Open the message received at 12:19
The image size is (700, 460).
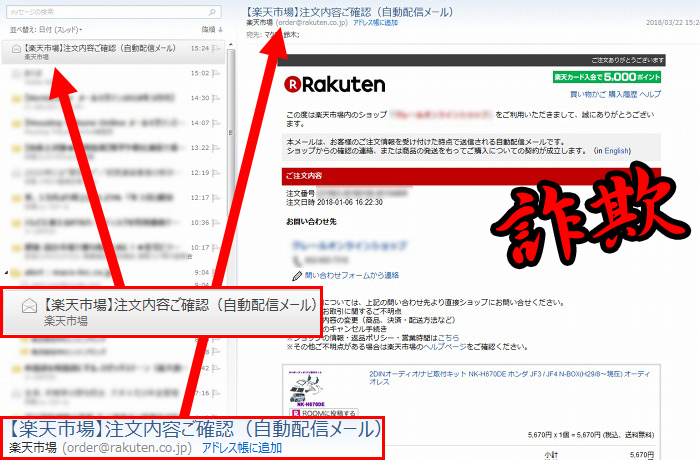pyautogui.click(x=113, y=176)
